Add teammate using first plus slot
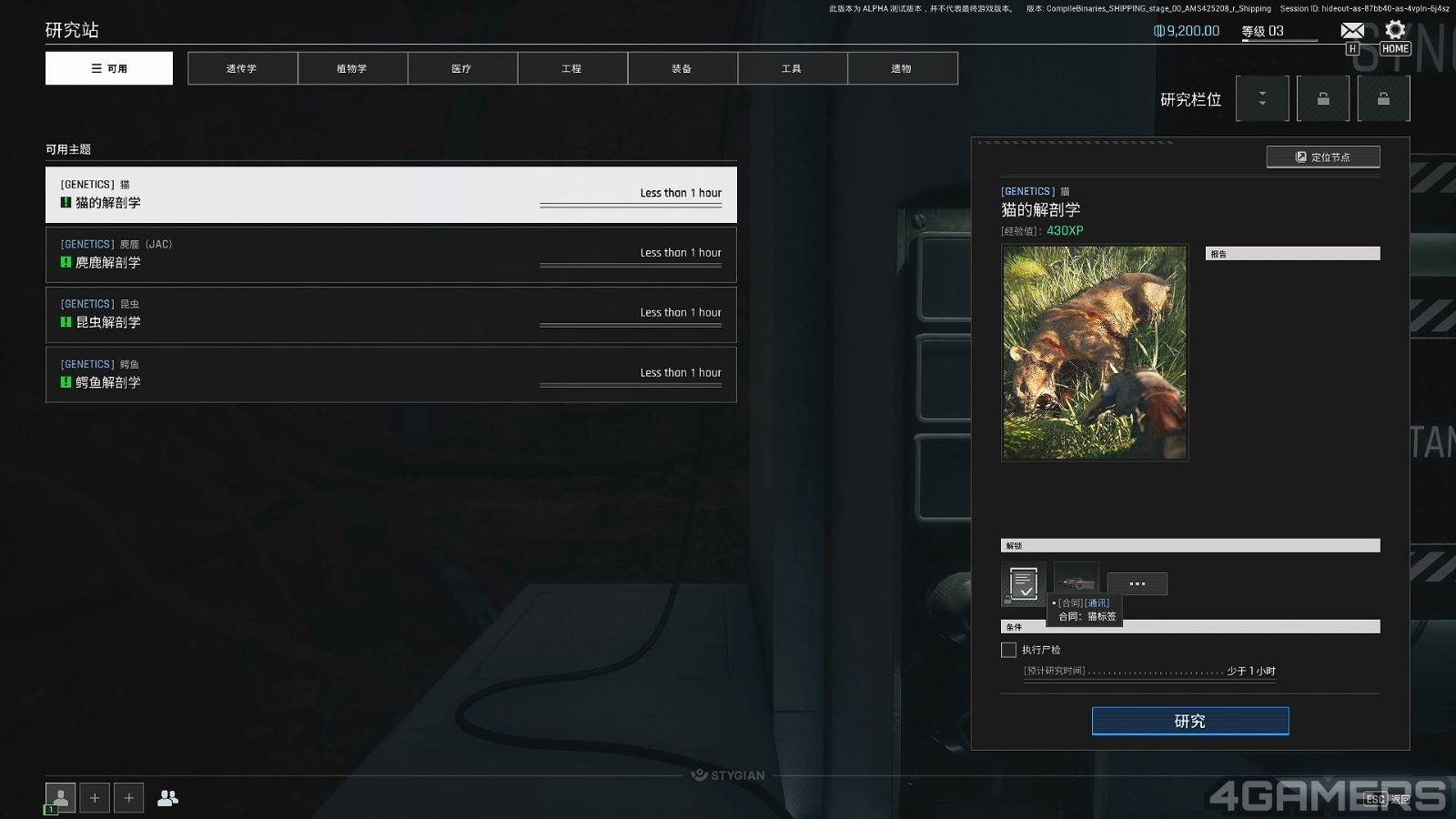 [95, 798]
